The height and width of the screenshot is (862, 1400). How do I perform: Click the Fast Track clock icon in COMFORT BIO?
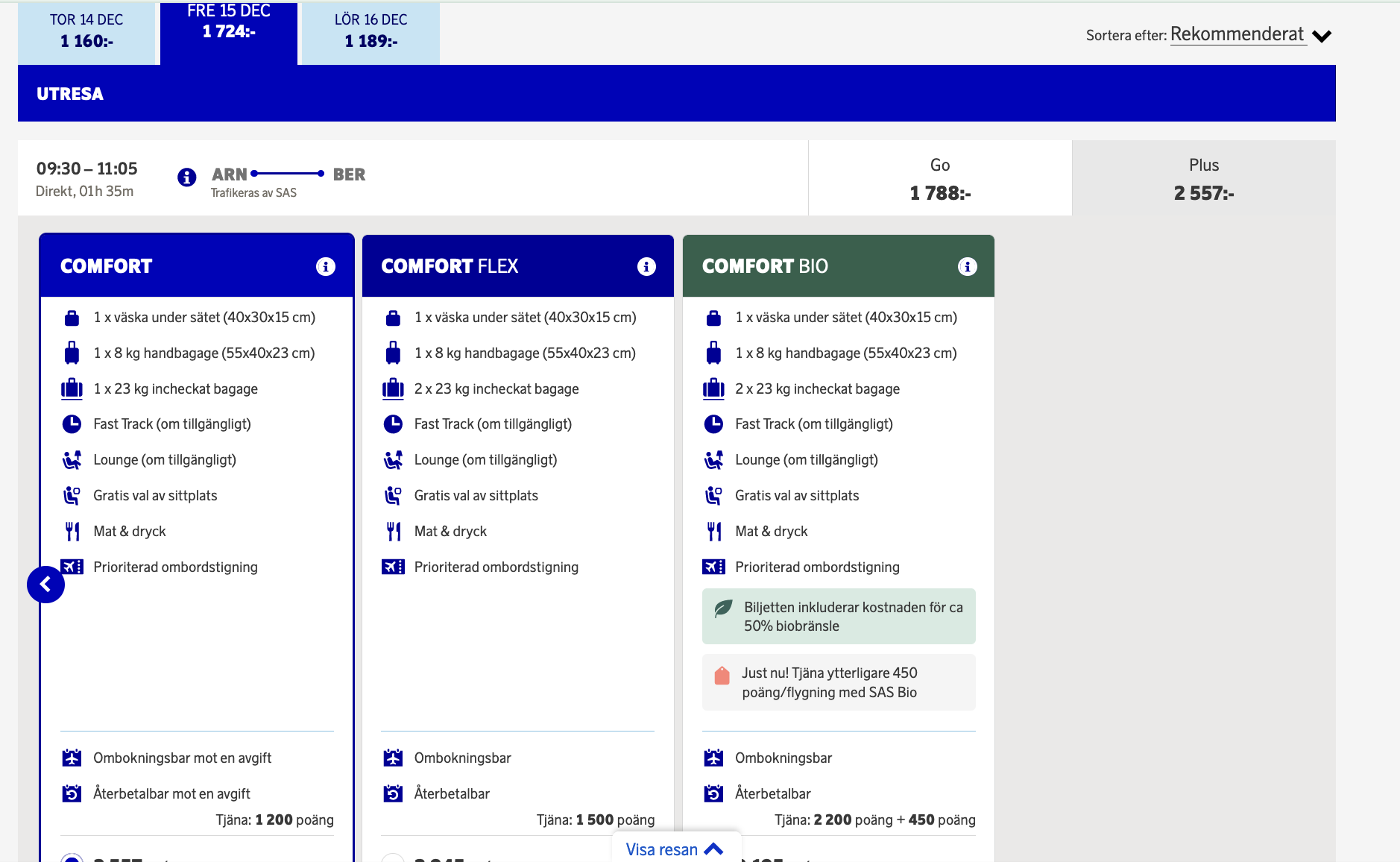pyautogui.click(x=714, y=424)
